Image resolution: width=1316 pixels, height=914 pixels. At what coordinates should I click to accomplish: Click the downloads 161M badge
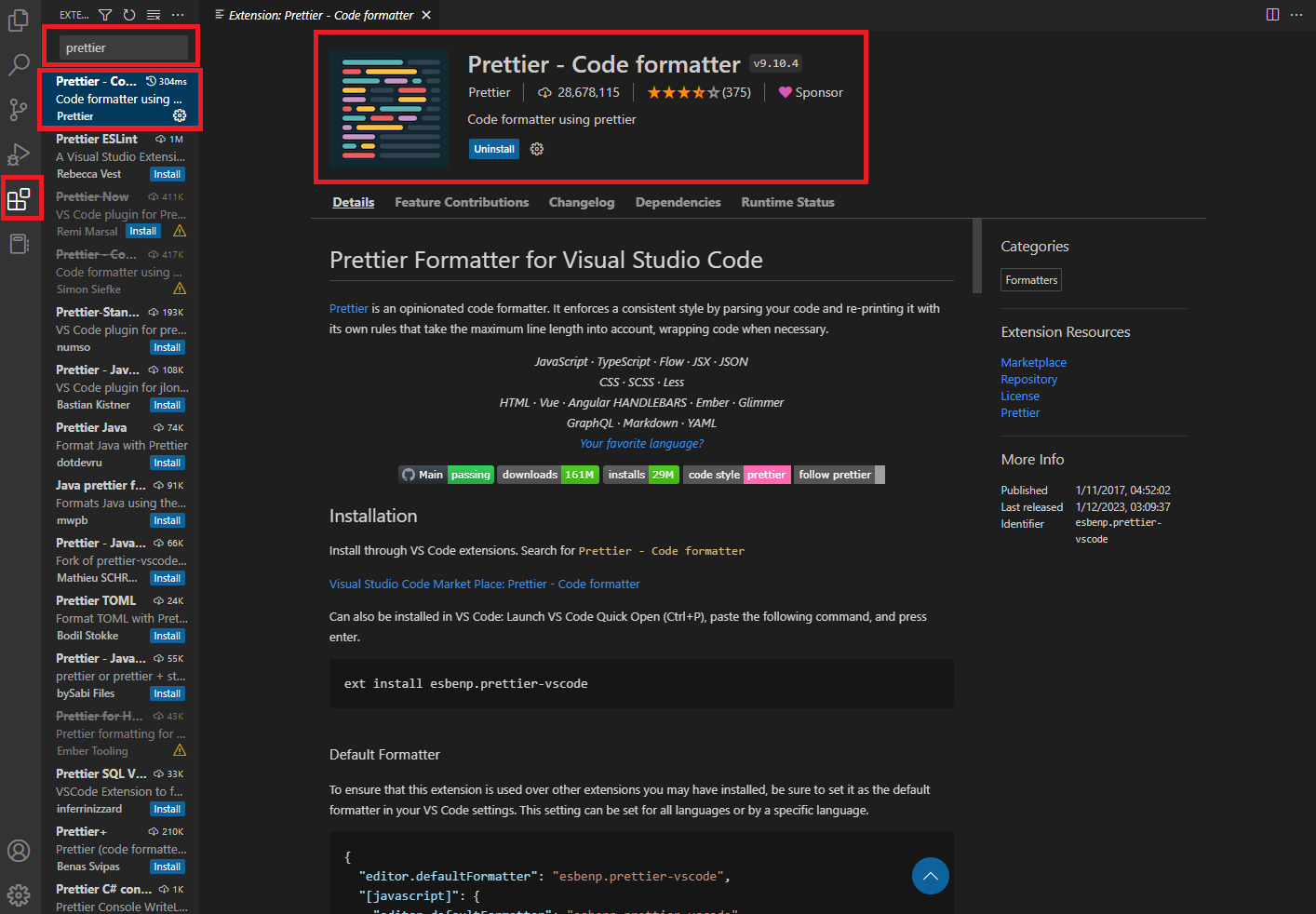[548, 475]
